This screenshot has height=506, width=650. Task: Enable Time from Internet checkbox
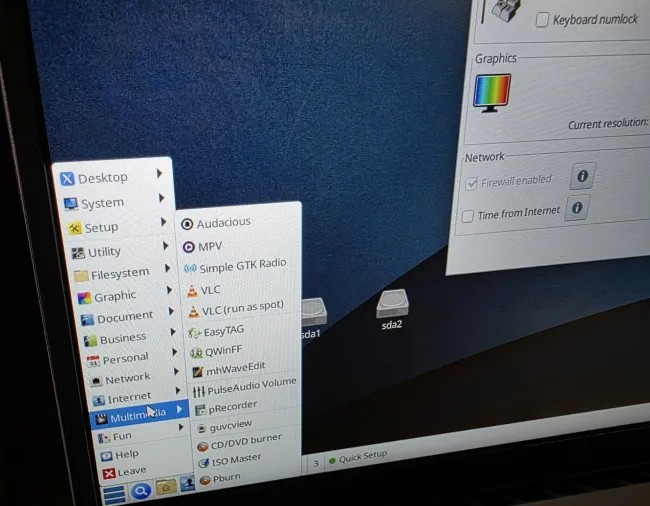468,216
